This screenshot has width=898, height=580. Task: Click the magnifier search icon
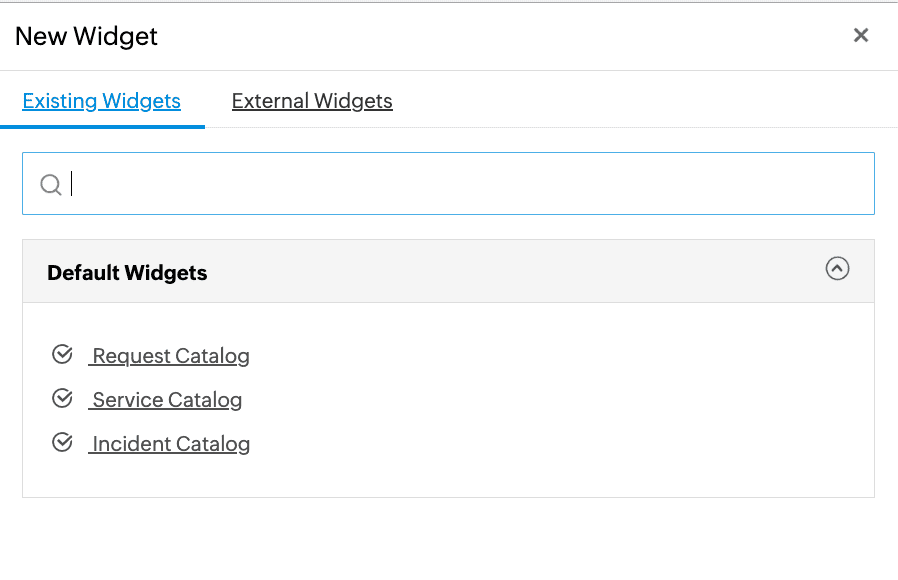(51, 184)
